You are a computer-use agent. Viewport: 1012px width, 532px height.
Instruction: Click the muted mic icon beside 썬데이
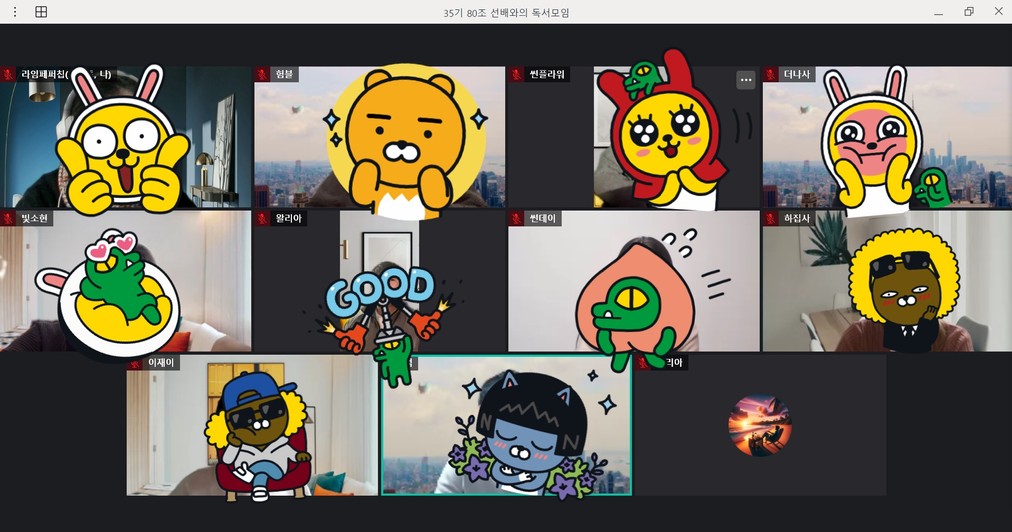click(516, 218)
